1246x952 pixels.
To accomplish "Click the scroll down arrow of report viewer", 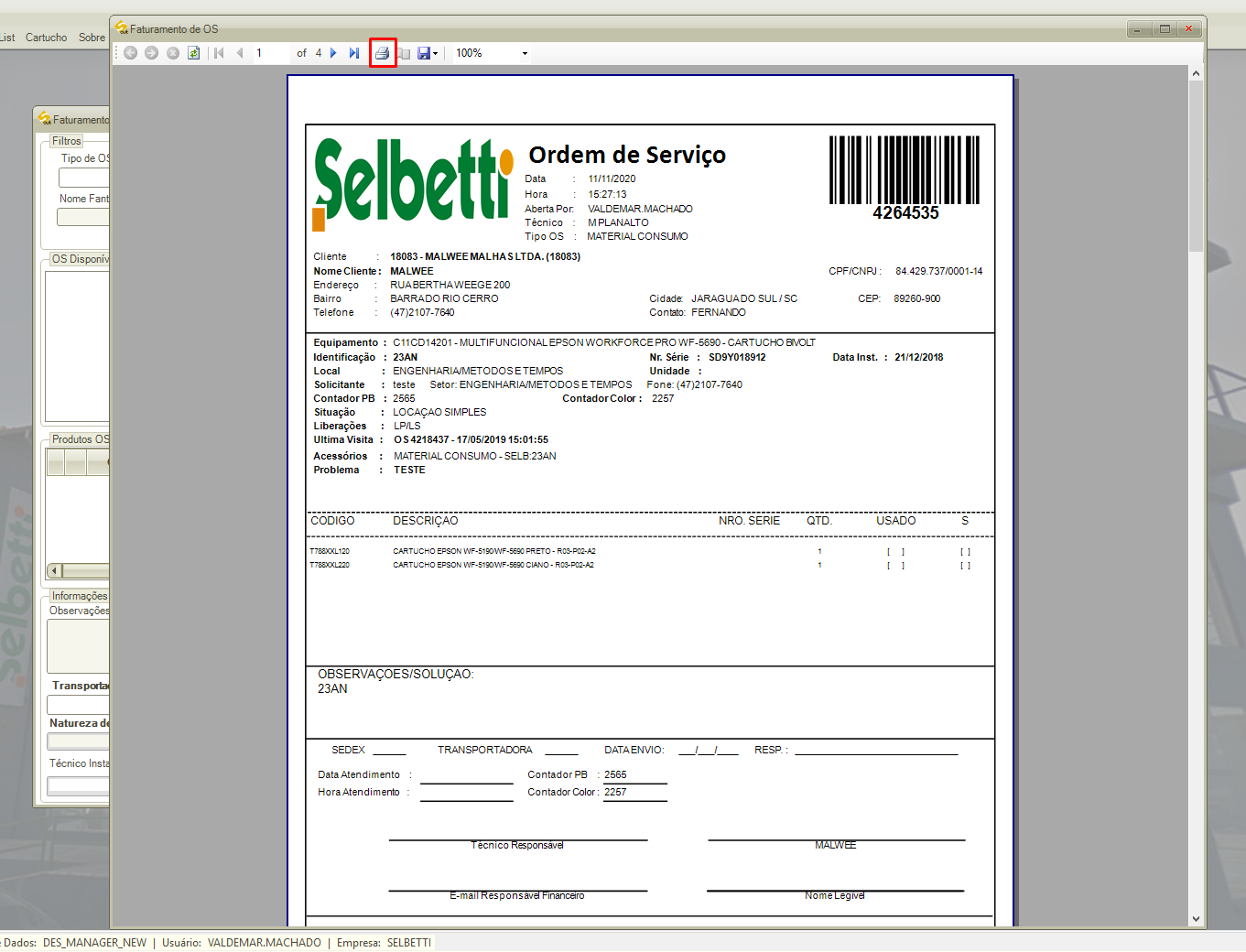I will tap(1196, 919).
